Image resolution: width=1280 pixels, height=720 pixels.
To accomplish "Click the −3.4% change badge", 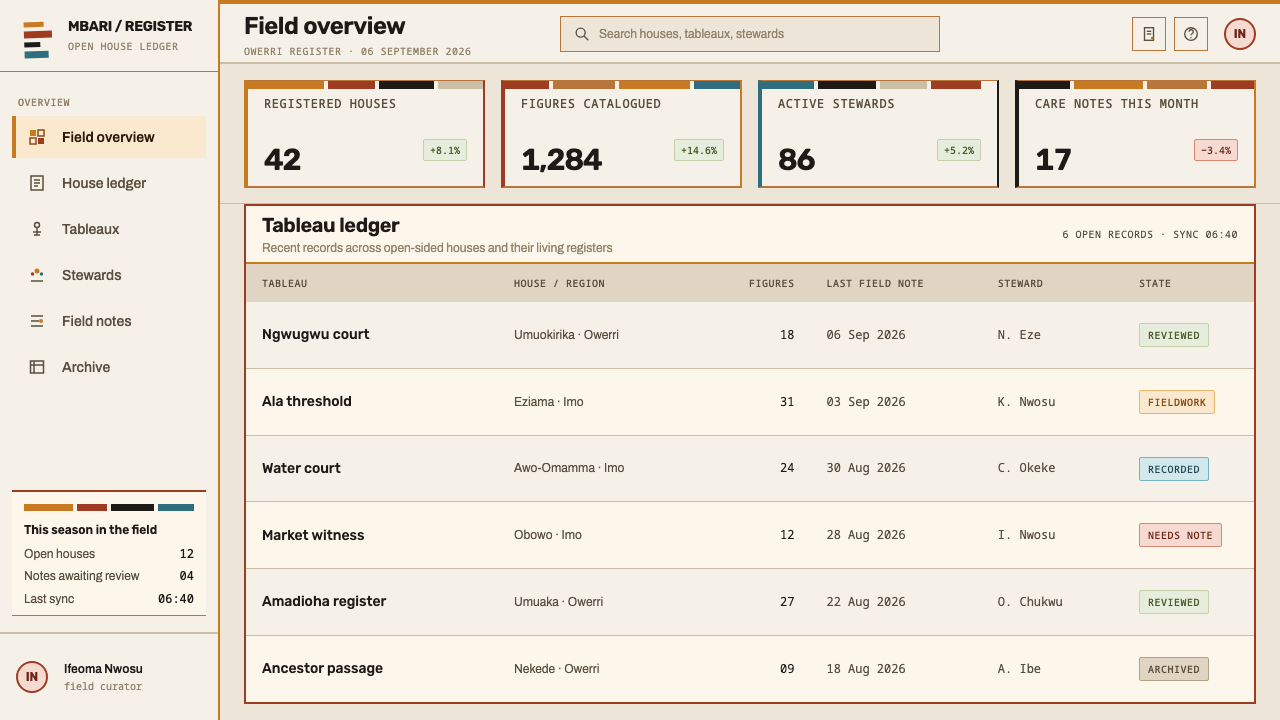I will (1216, 150).
